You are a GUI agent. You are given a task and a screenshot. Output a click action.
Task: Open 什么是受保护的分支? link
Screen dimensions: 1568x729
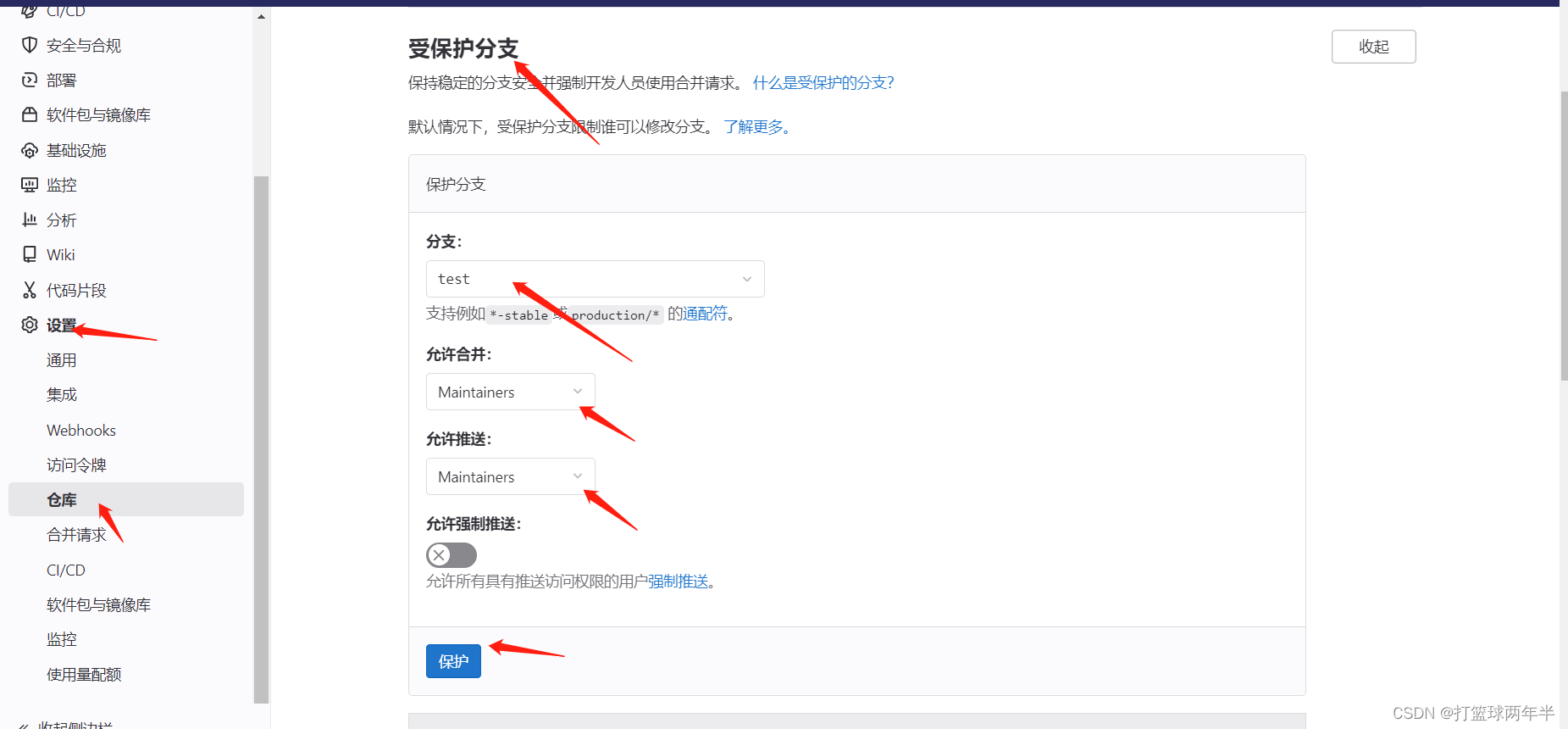point(823,82)
